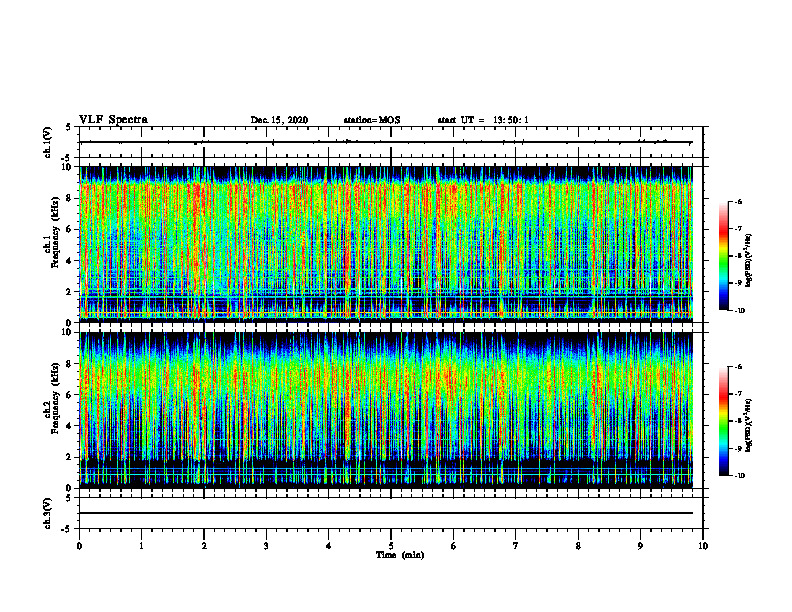The height and width of the screenshot is (612, 792).
Task: Click the "2" kHz tick of the ch.2 spectrogram
Action: pyautogui.click(x=70, y=457)
